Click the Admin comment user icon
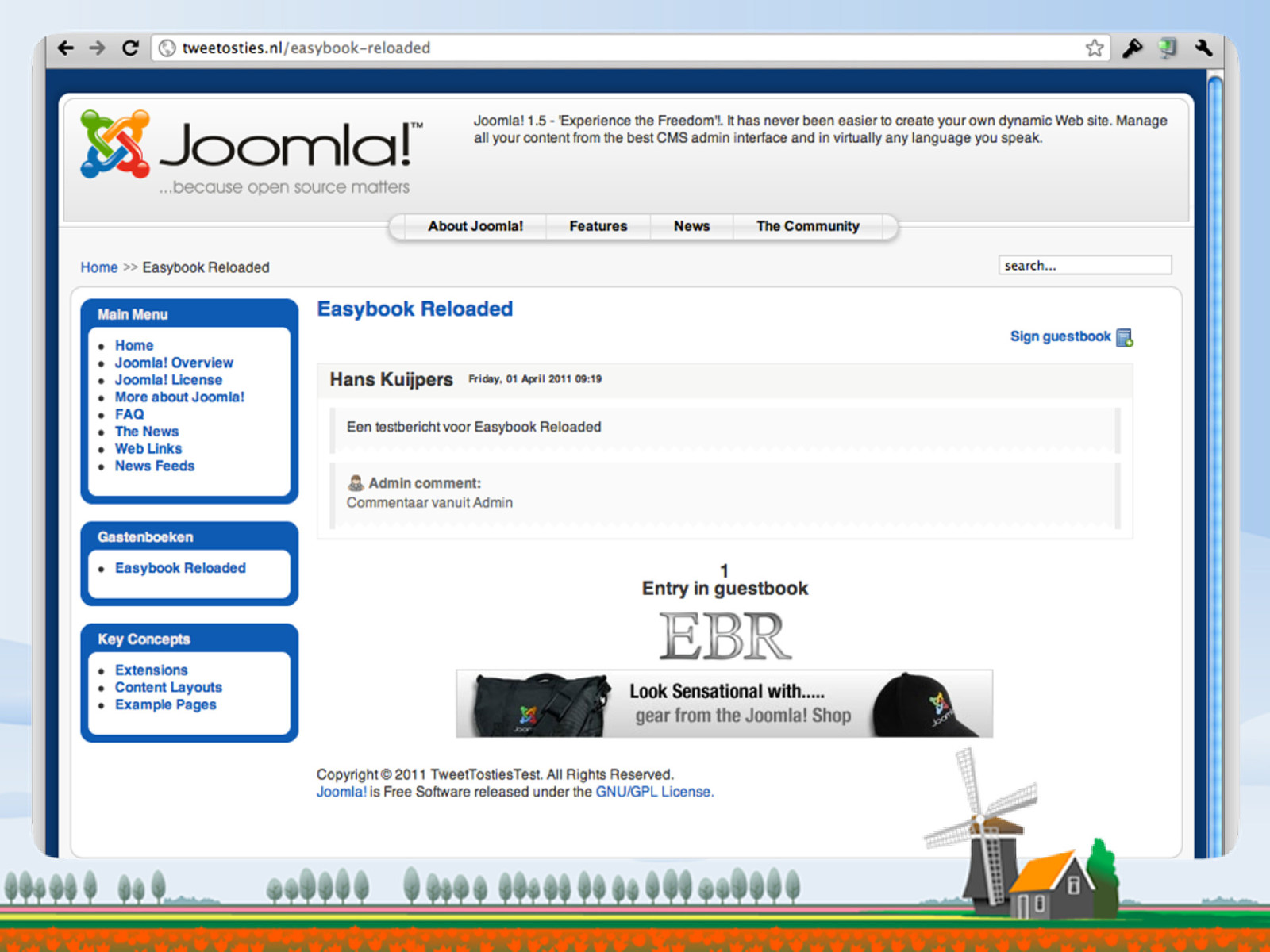 356,482
